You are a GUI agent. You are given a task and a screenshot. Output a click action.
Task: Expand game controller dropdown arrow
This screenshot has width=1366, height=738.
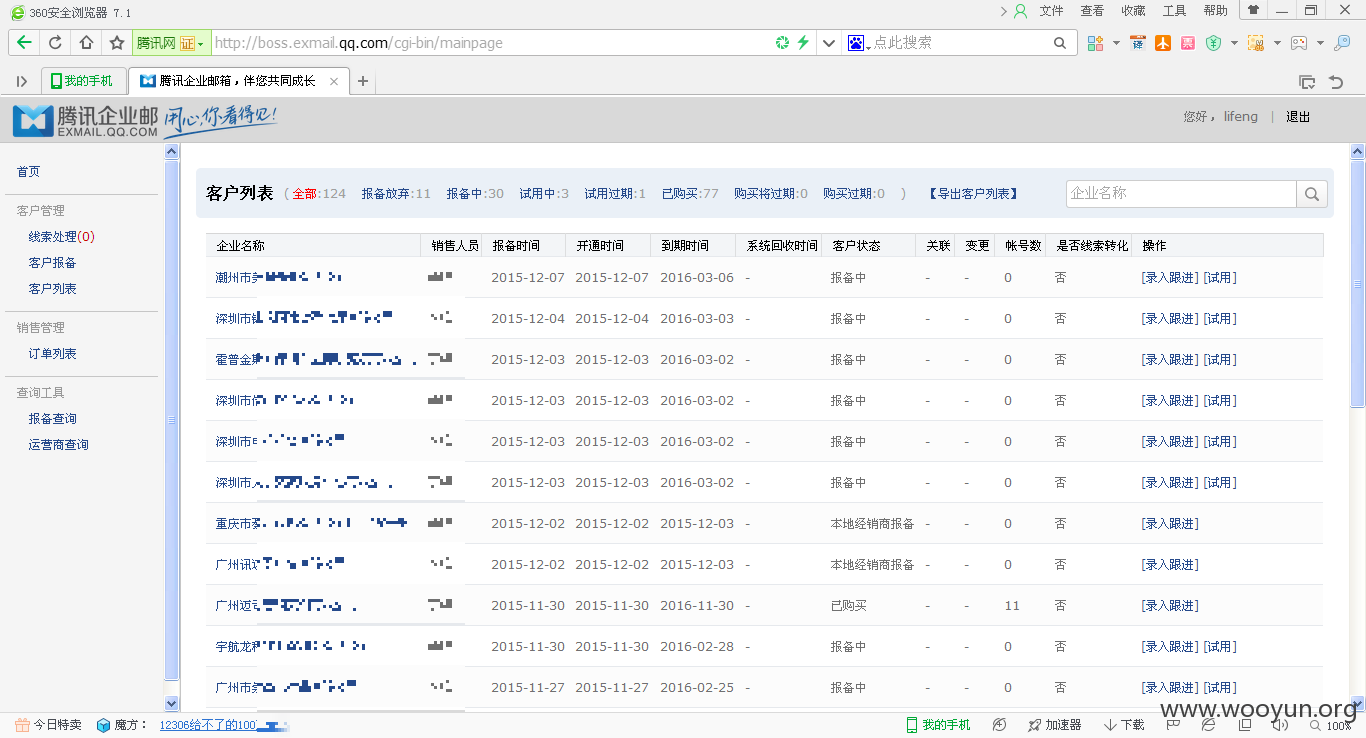pyautogui.click(x=1320, y=43)
